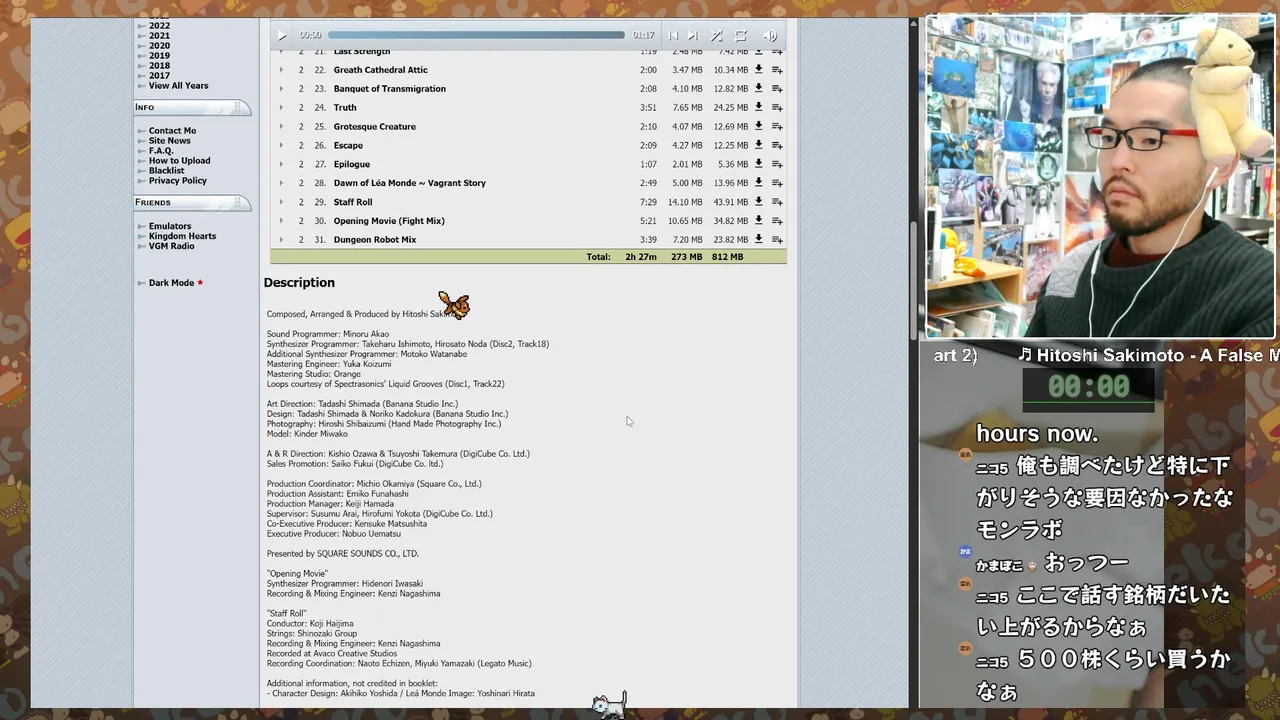Play arrow beside Truth track

coord(281,108)
